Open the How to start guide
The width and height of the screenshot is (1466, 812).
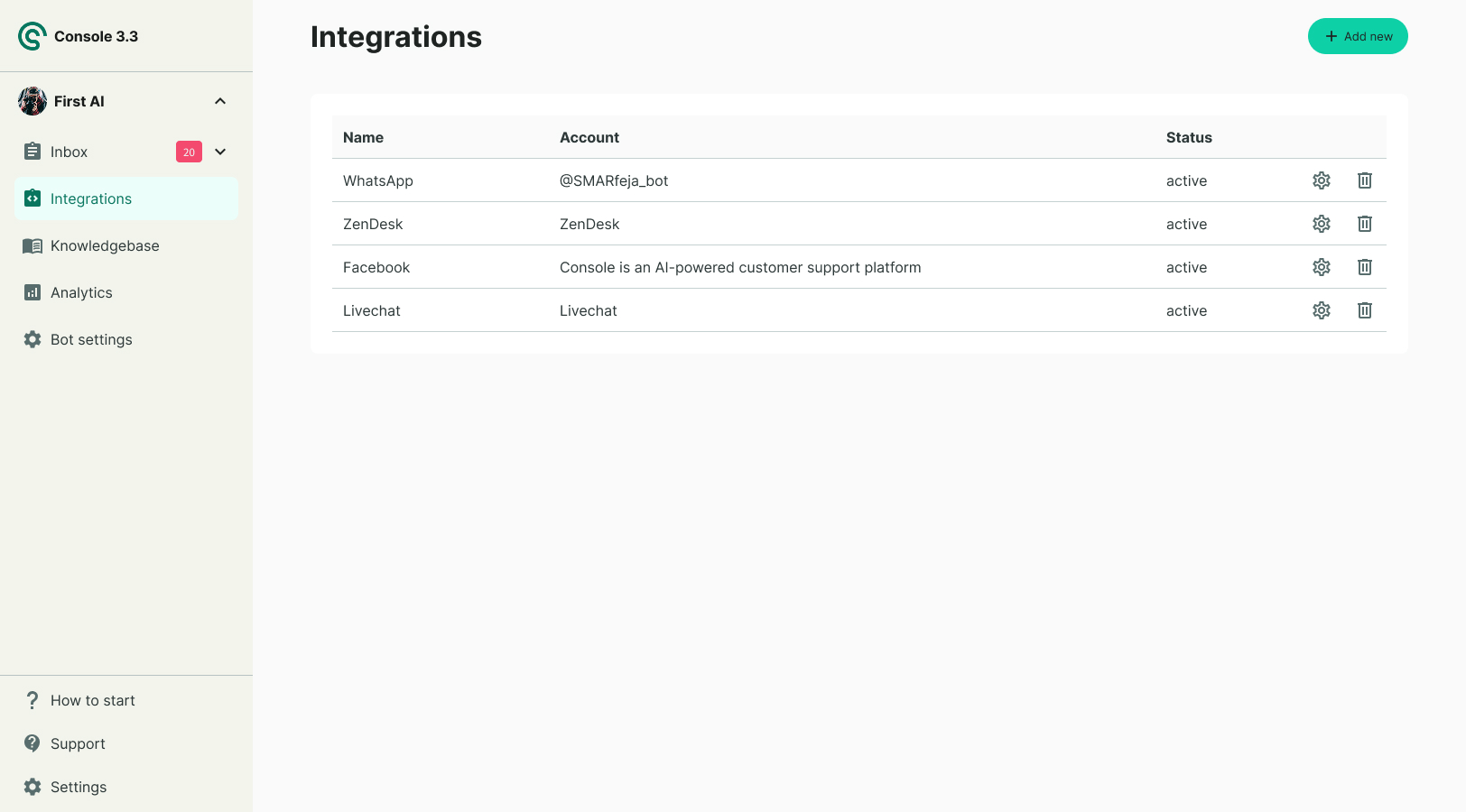(x=92, y=700)
